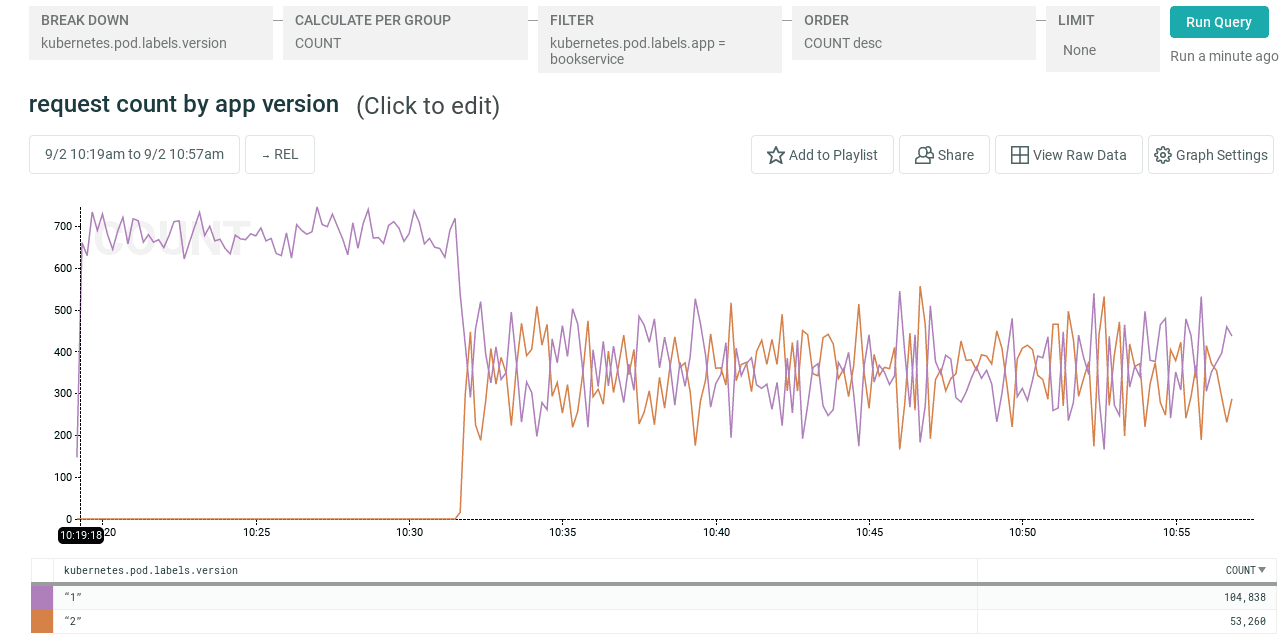Click the kubernetes.pod.labels.version column header
This screenshot has width=1286, height=641.
151,570
